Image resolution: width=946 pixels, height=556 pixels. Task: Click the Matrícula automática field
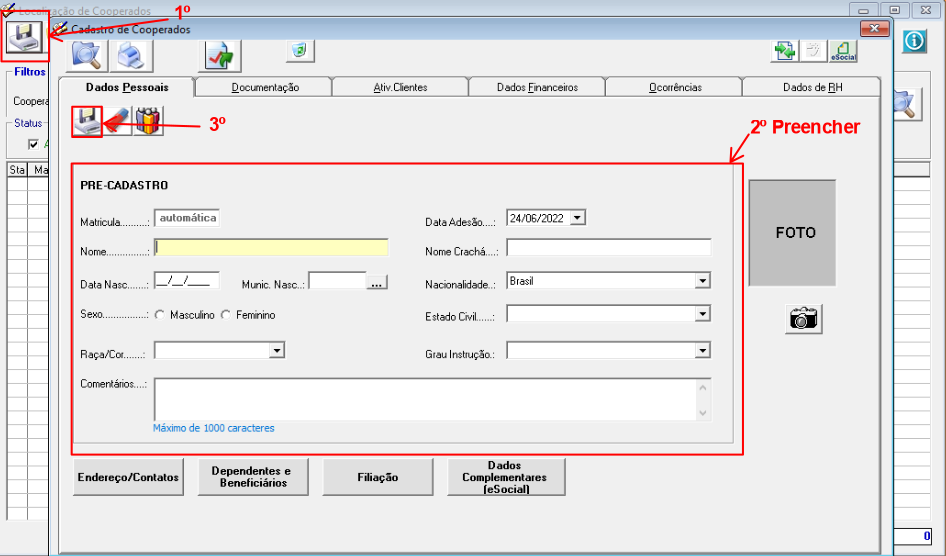pyautogui.click(x=187, y=218)
